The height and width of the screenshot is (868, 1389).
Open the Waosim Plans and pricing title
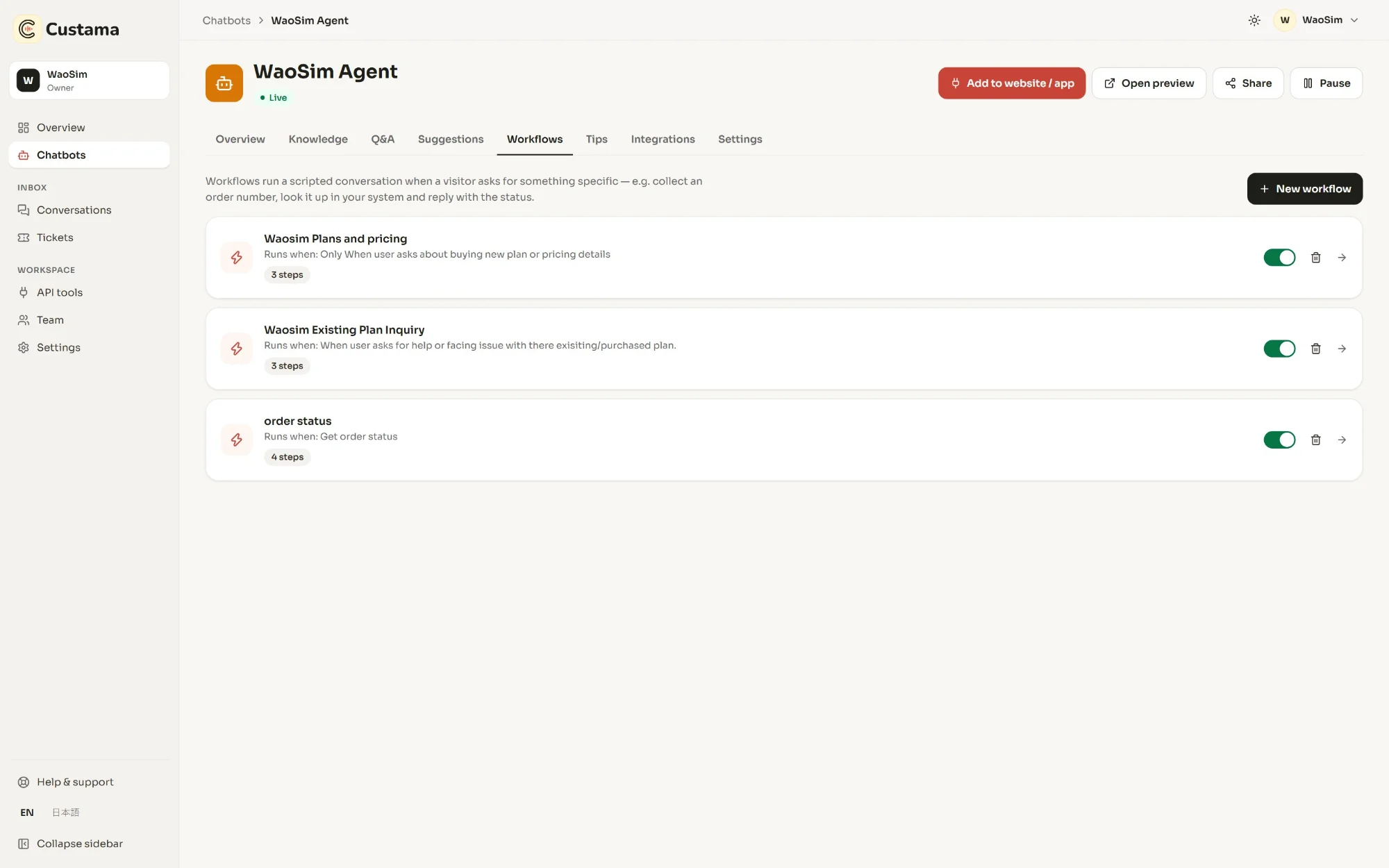[335, 239]
